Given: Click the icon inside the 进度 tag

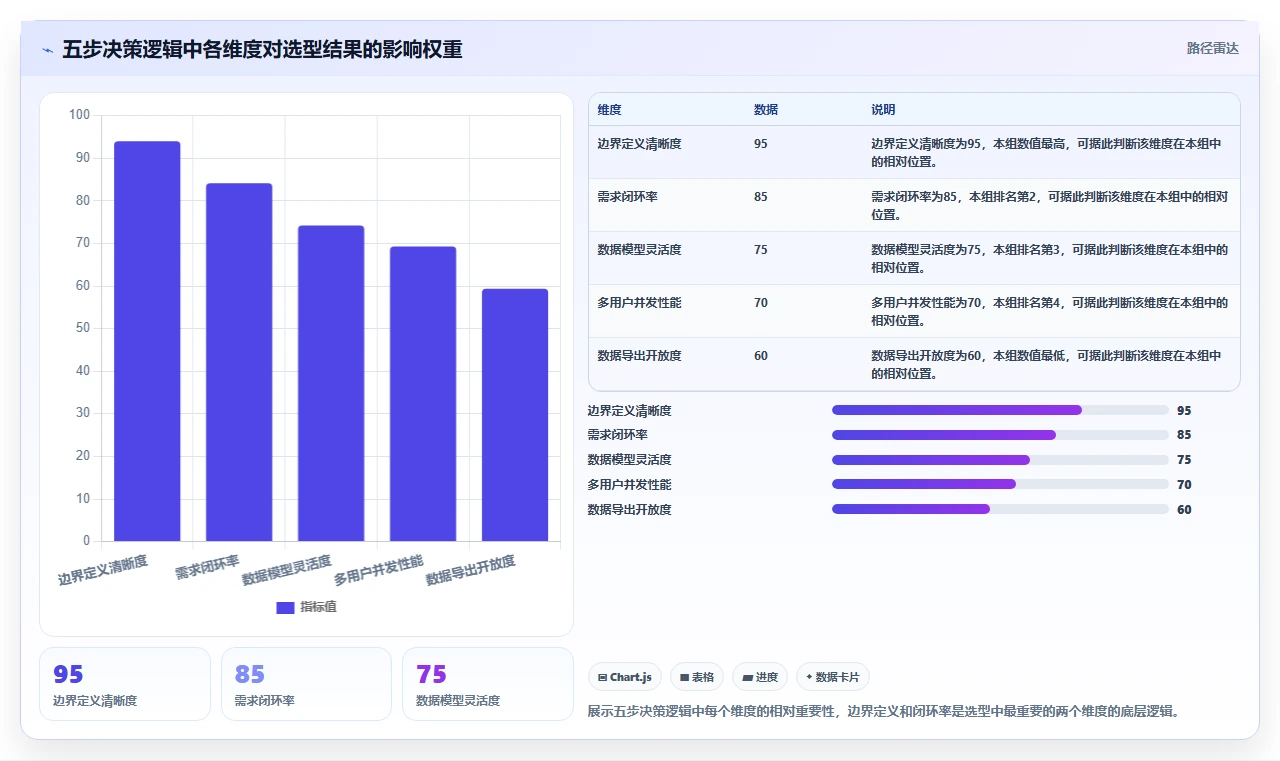Looking at the screenshot, I should (x=747, y=678).
